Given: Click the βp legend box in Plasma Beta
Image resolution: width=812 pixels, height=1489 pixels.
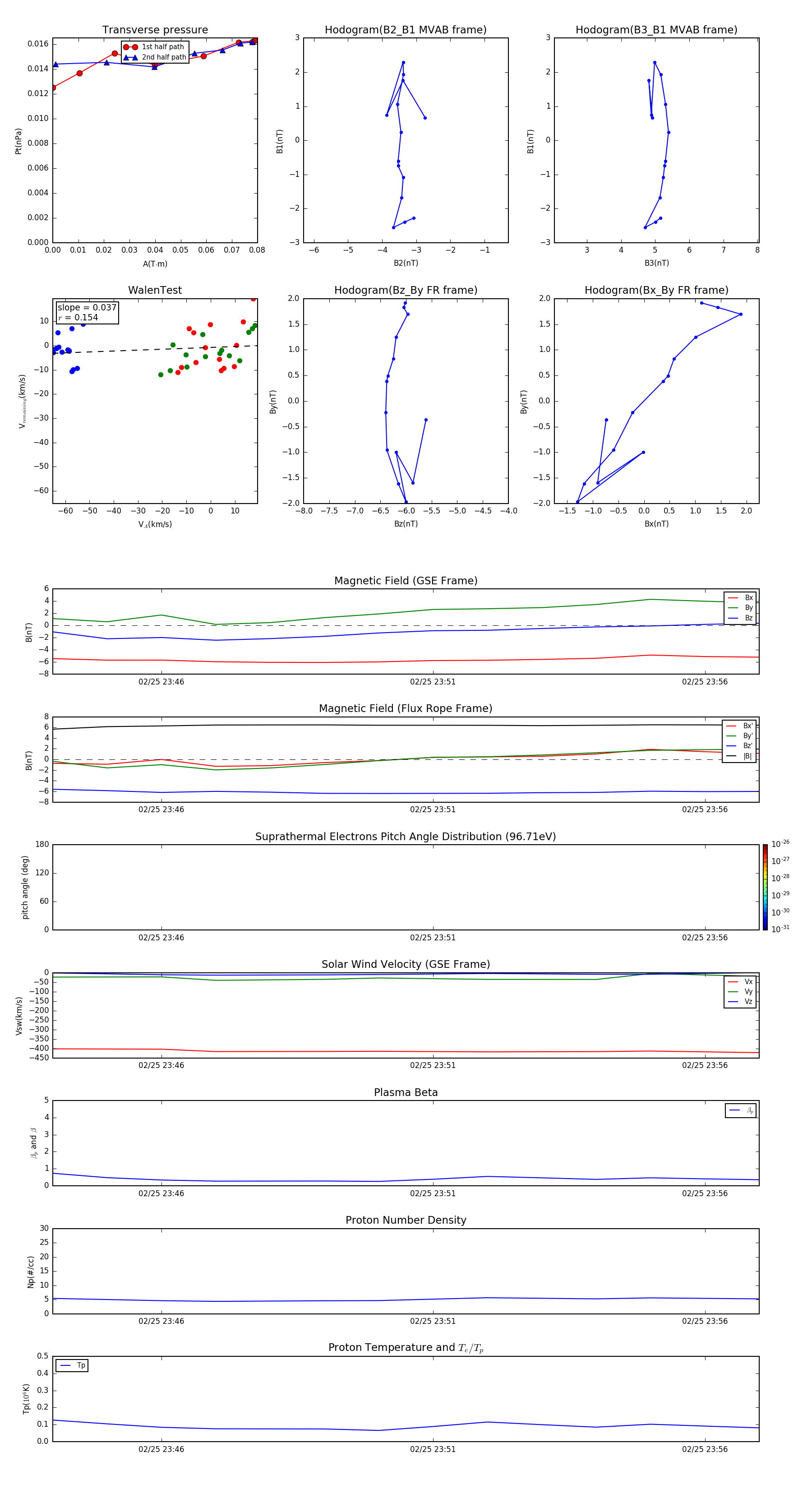Looking at the screenshot, I should click(740, 1110).
